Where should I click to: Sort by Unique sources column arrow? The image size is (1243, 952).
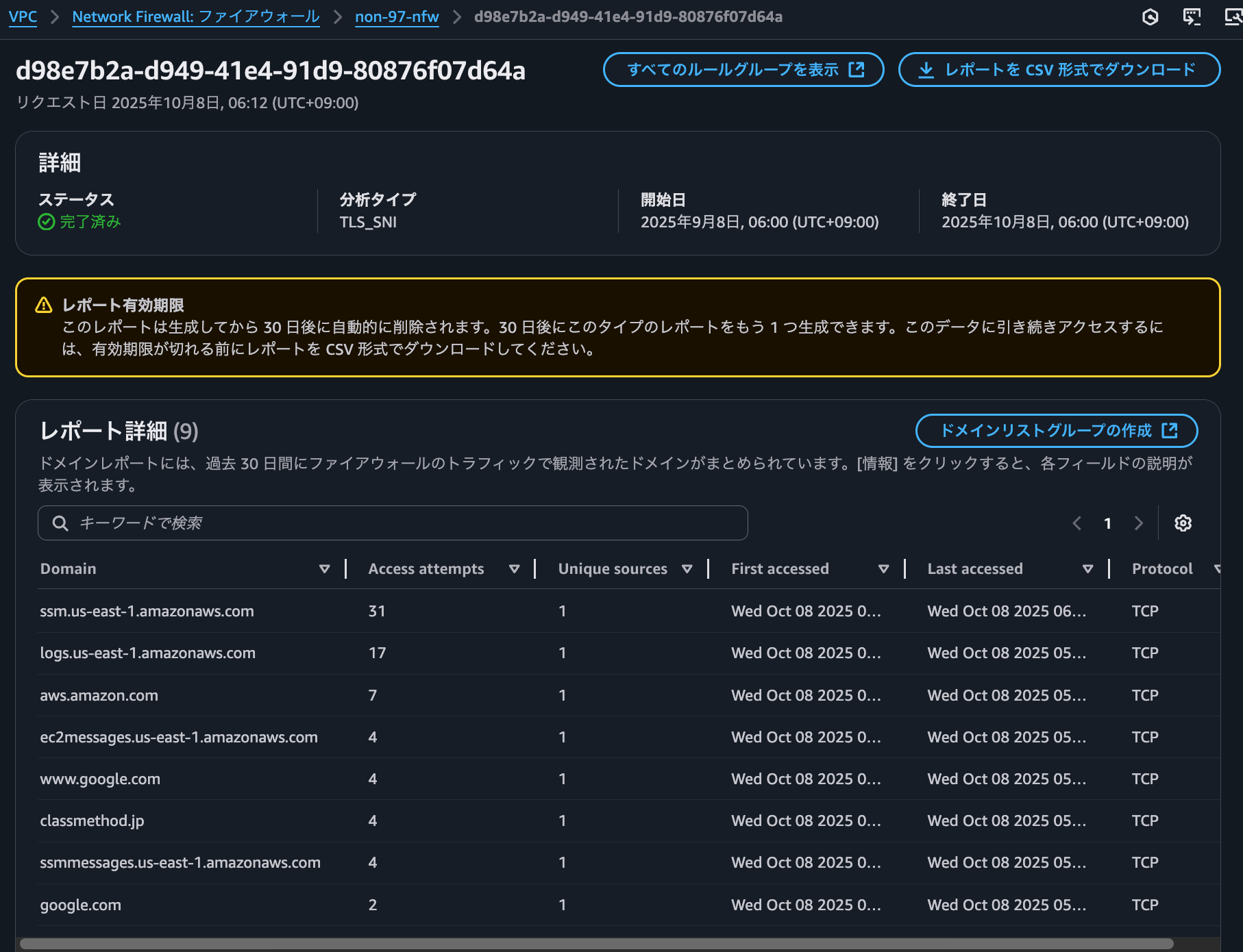(x=687, y=569)
